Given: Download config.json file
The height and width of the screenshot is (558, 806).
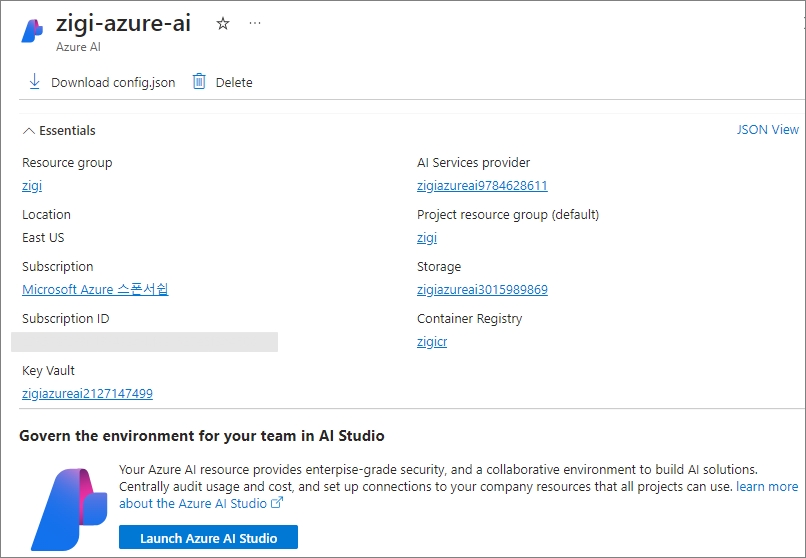Looking at the screenshot, I should [x=102, y=82].
